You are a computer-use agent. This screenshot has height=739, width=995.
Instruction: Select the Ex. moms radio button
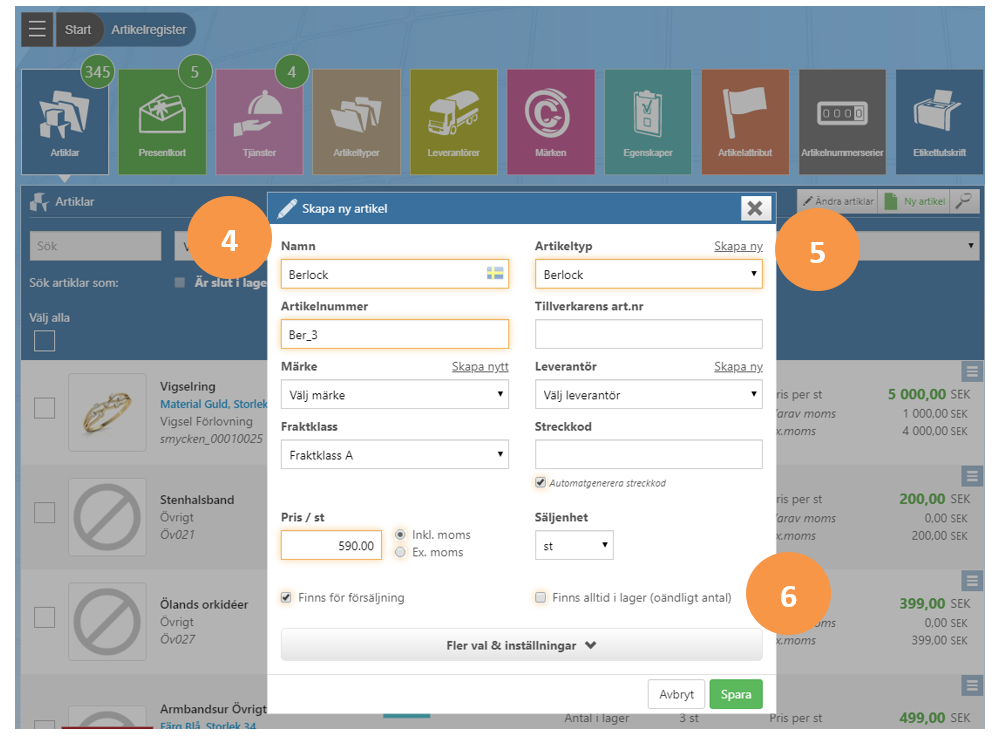(400, 553)
